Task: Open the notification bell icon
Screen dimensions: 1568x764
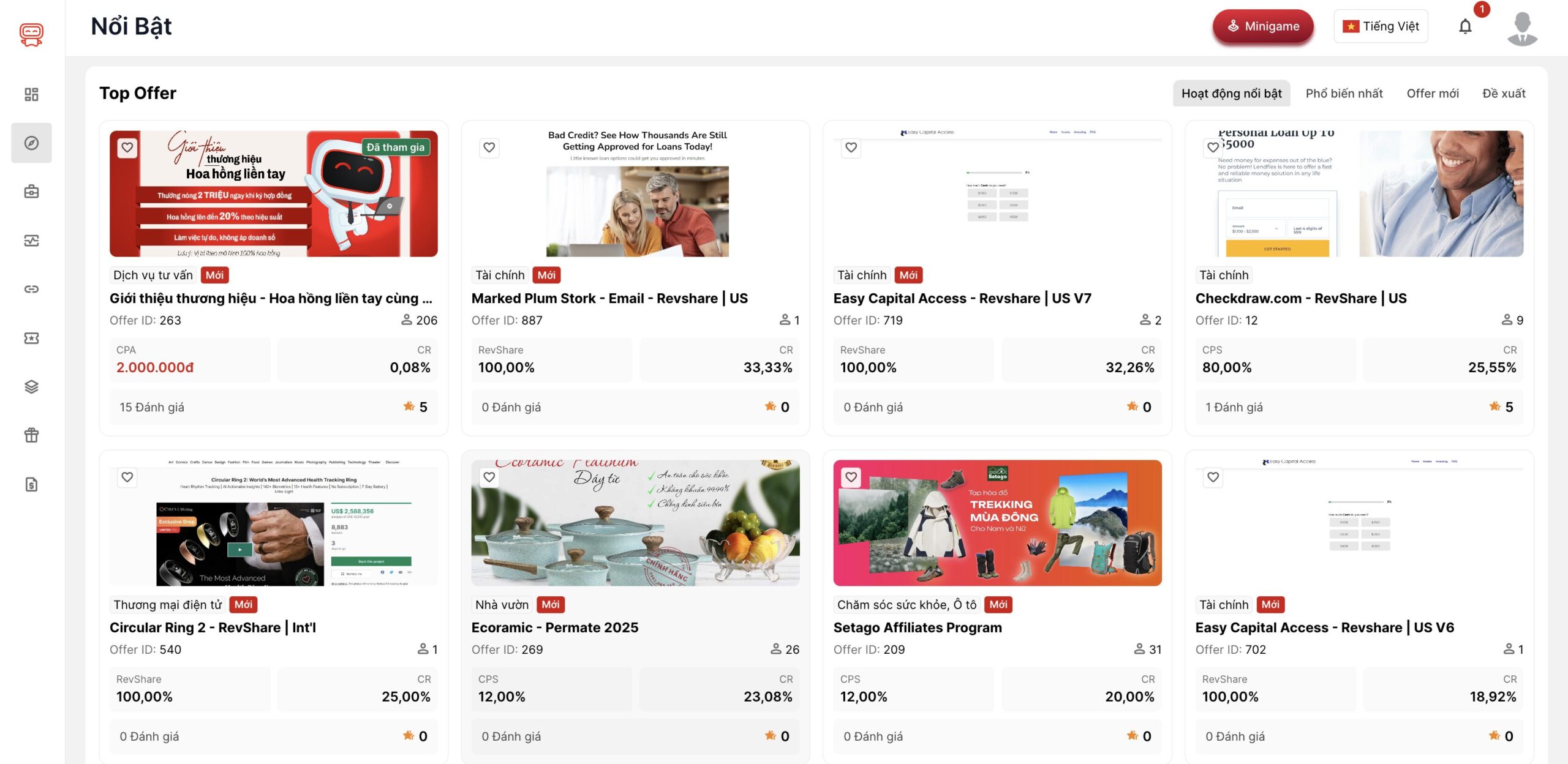Action: 1464,26
